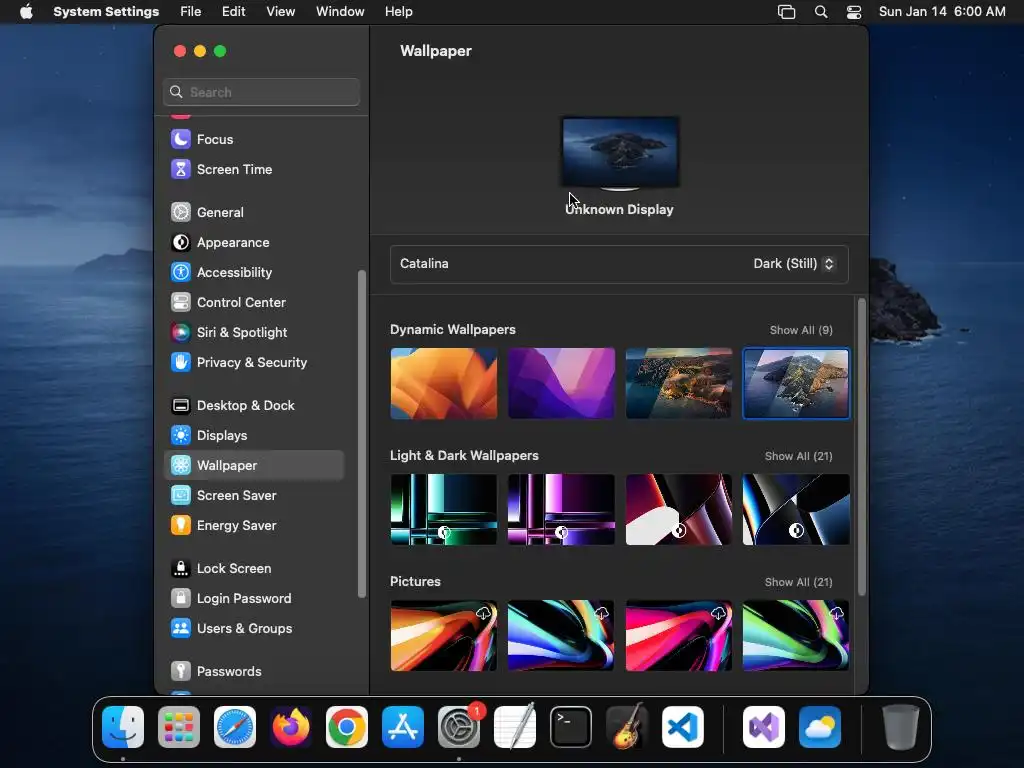The height and width of the screenshot is (768, 1024).
Task: Launch Finder from the Dock
Action: point(123,727)
